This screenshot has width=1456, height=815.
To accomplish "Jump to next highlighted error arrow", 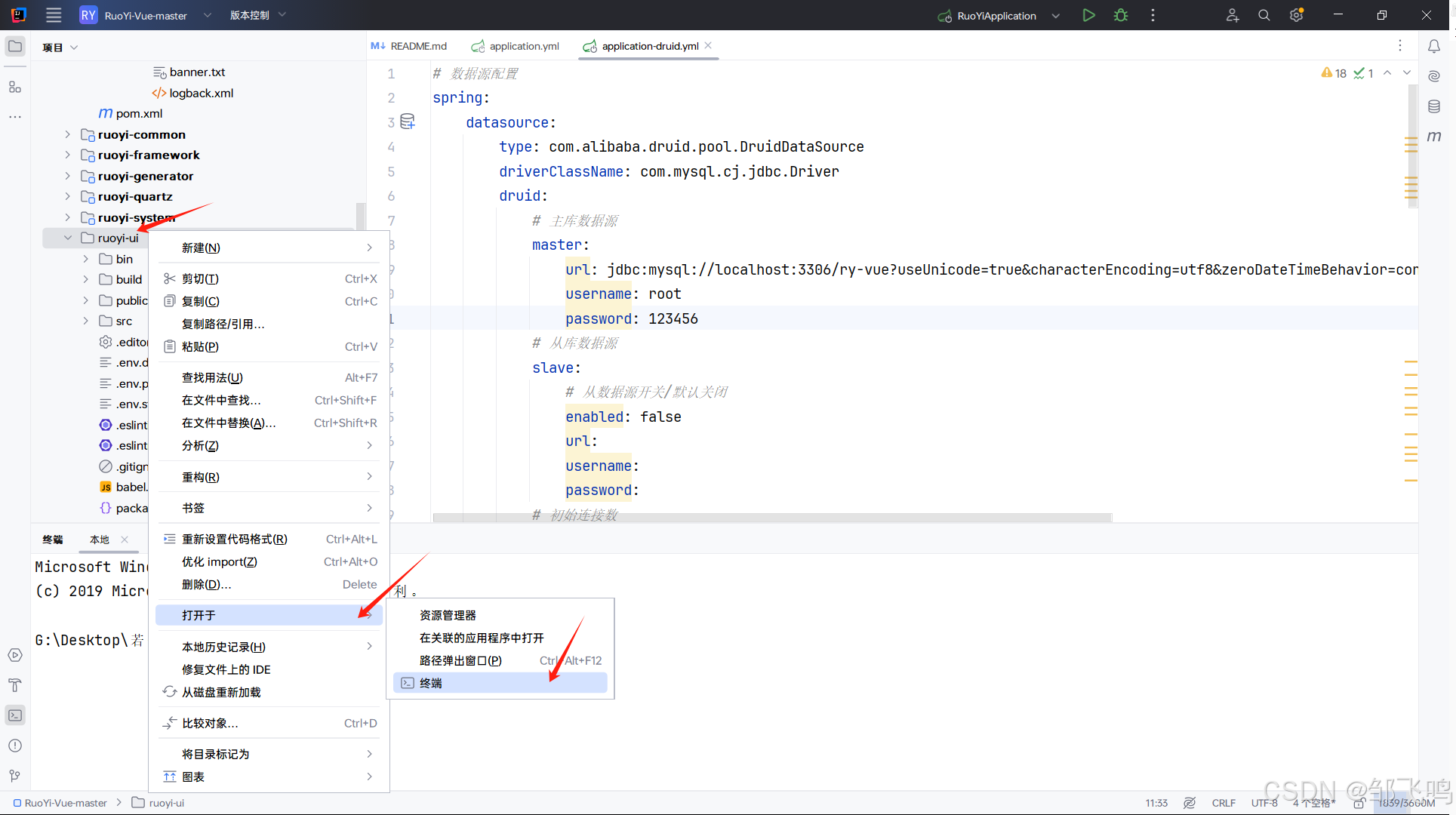I will click(1407, 73).
